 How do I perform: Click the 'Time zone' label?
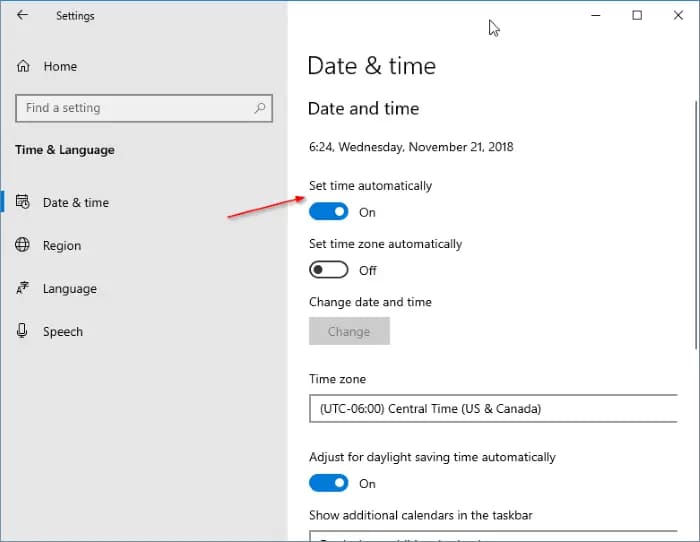pos(338,379)
